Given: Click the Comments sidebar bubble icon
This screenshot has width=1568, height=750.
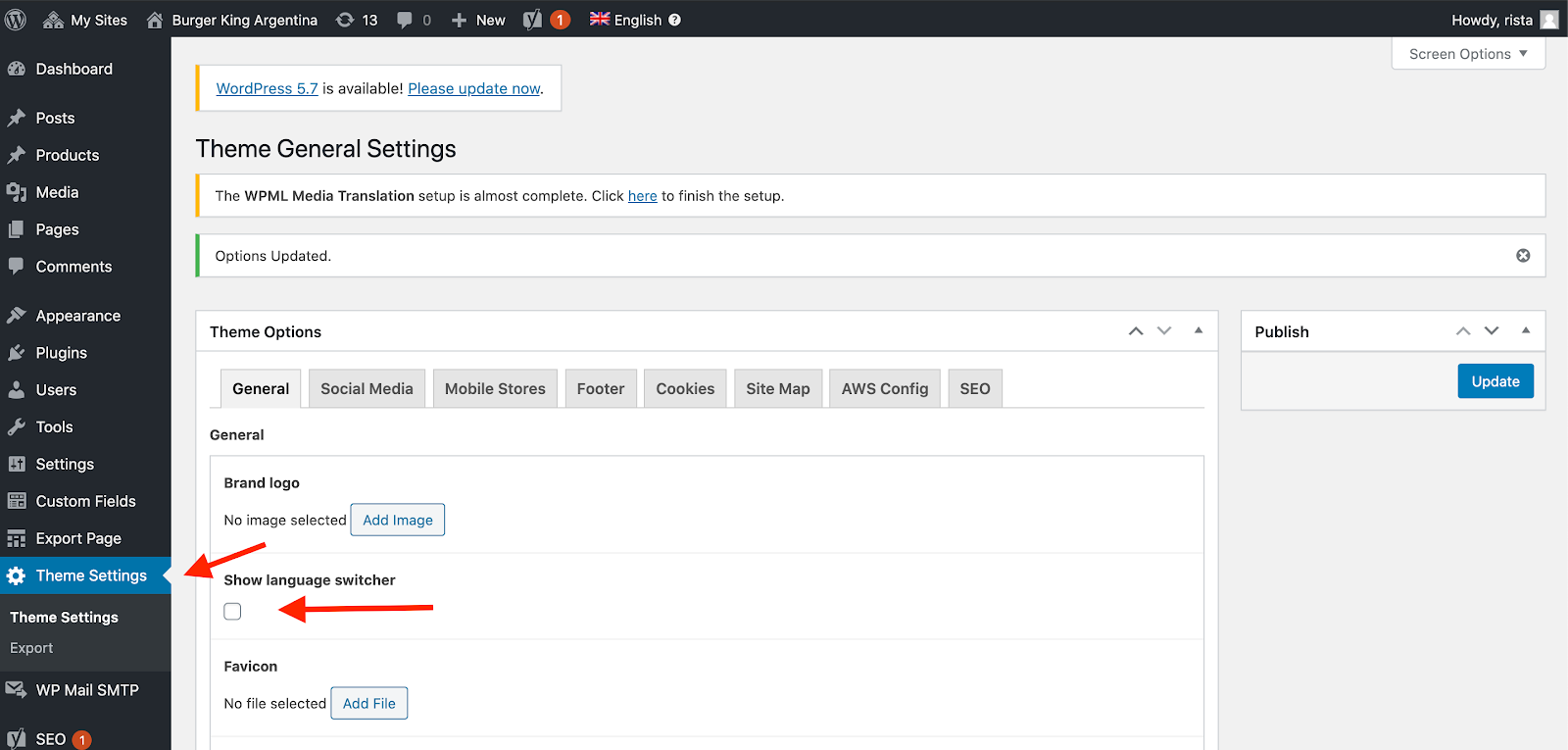Looking at the screenshot, I should tap(17, 266).
